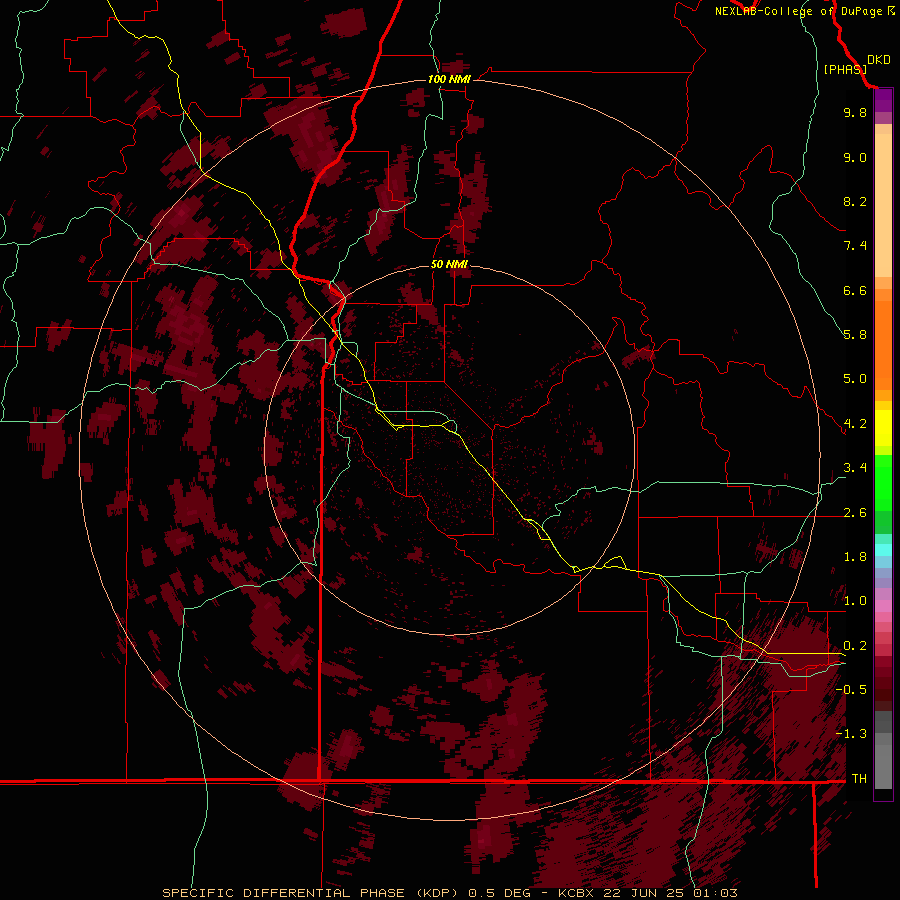Click the 0.2 value on the scale

(x=855, y=646)
